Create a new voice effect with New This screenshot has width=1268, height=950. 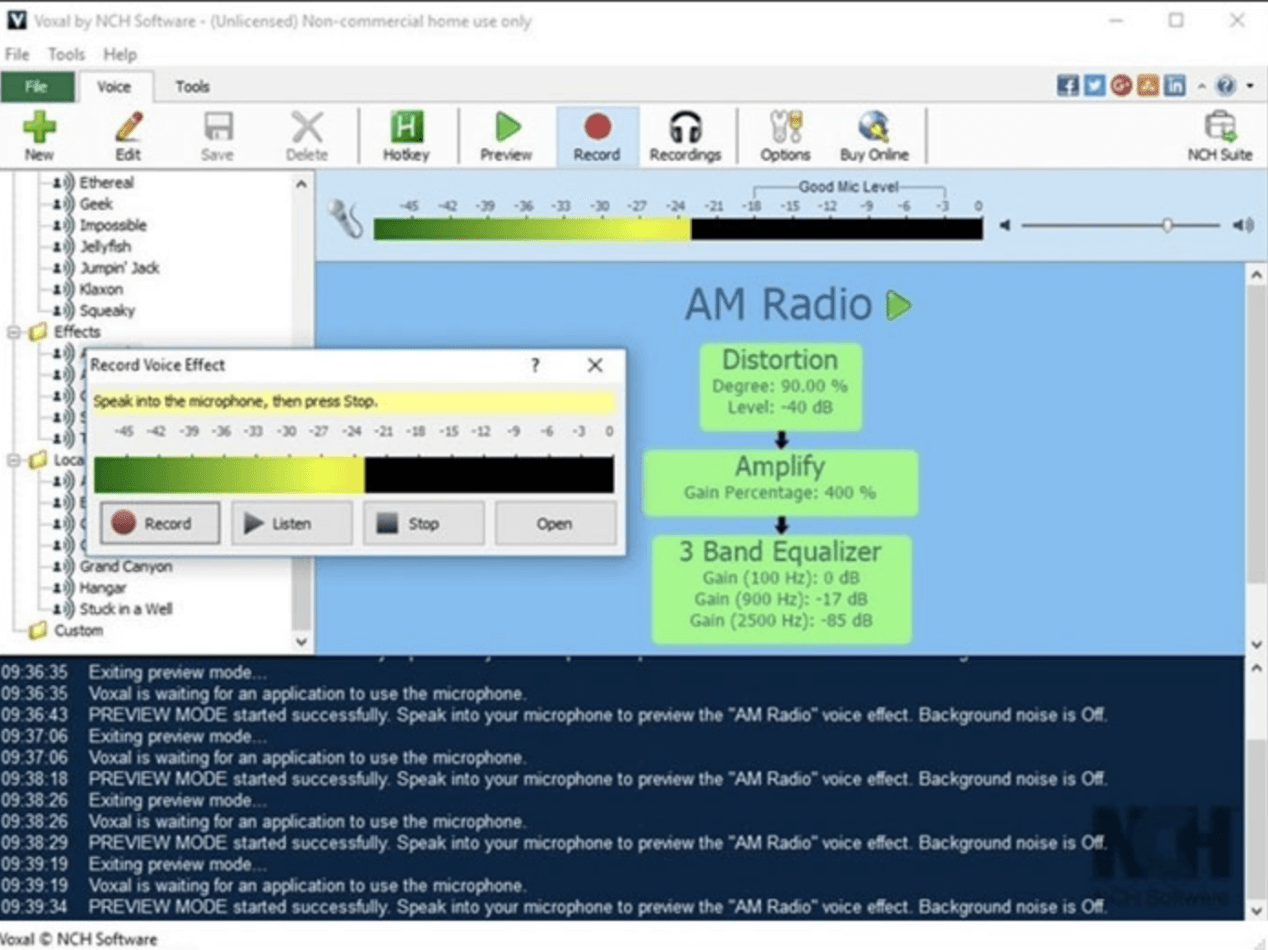40,135
